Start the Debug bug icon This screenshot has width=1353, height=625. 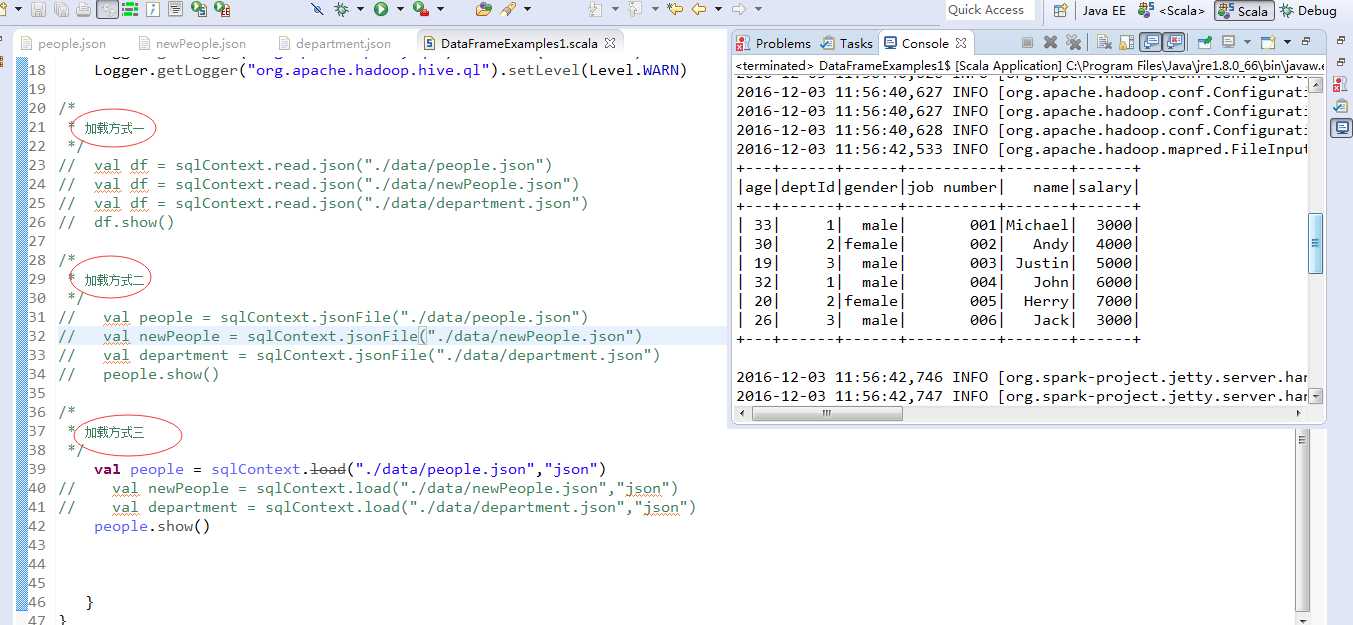coord(341,9)
